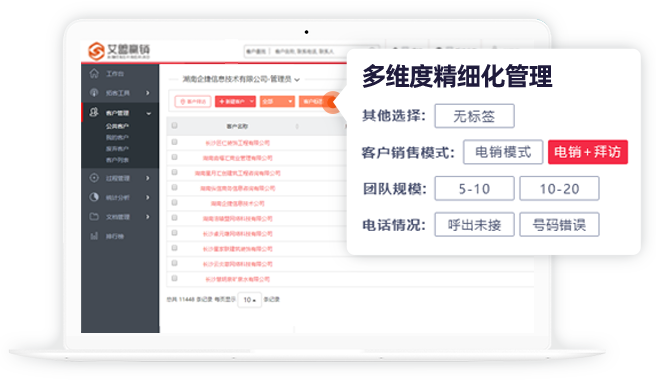
Task: Collapse the 客户管理 menu chevron
Action: [x=149, y=113]
